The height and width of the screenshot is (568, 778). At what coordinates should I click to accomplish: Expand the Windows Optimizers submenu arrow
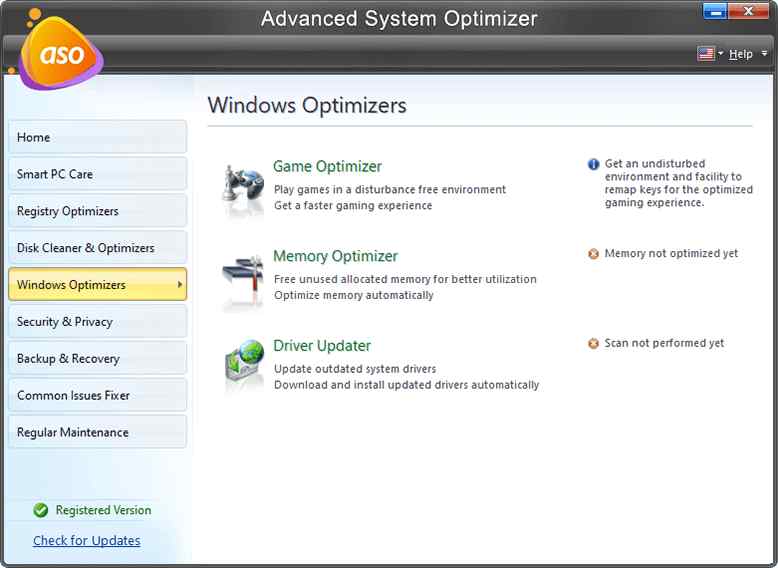coord(180,284)
